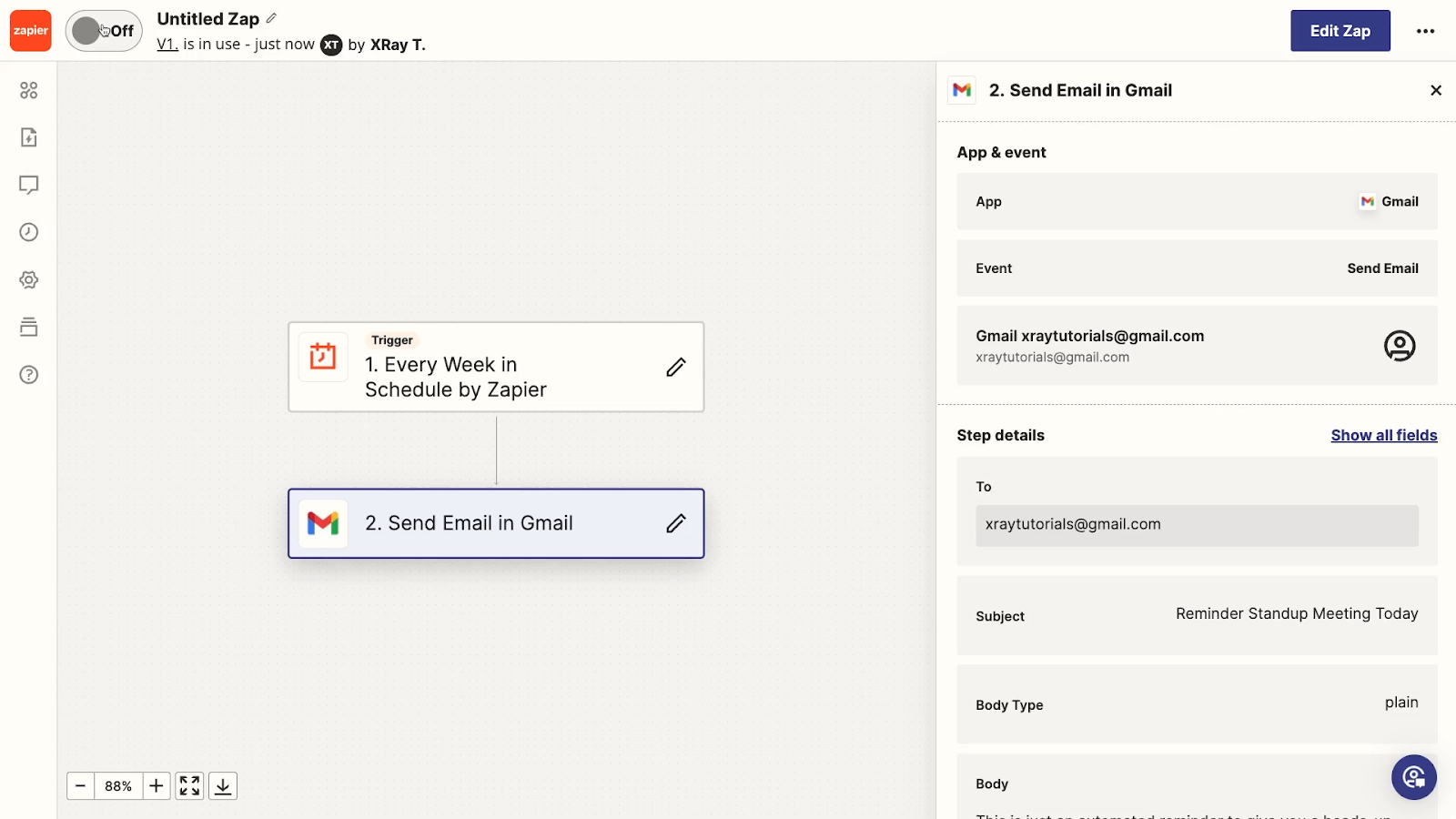Click the App Gmail row

click(x=1197, y=201)
